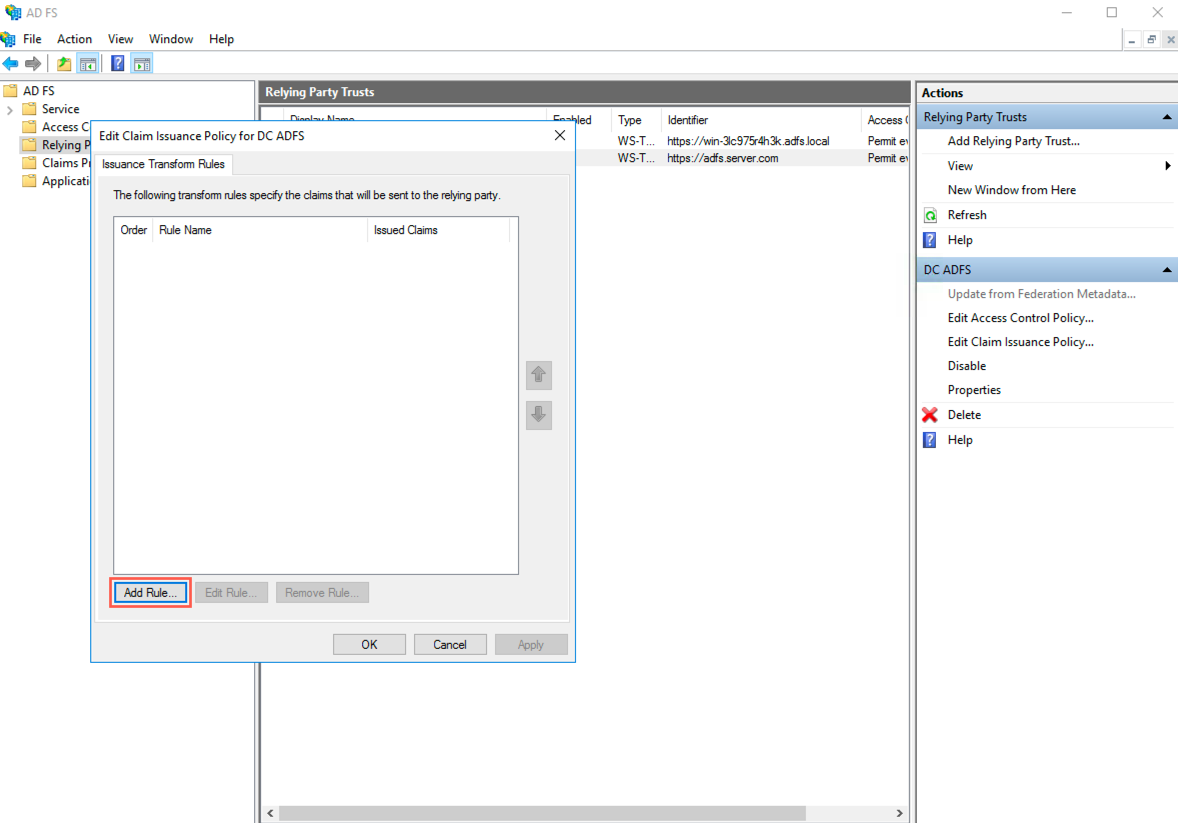Click the forward navigation arrow icon
Viewport: 1178px width, 823px height.
point(33,63)
